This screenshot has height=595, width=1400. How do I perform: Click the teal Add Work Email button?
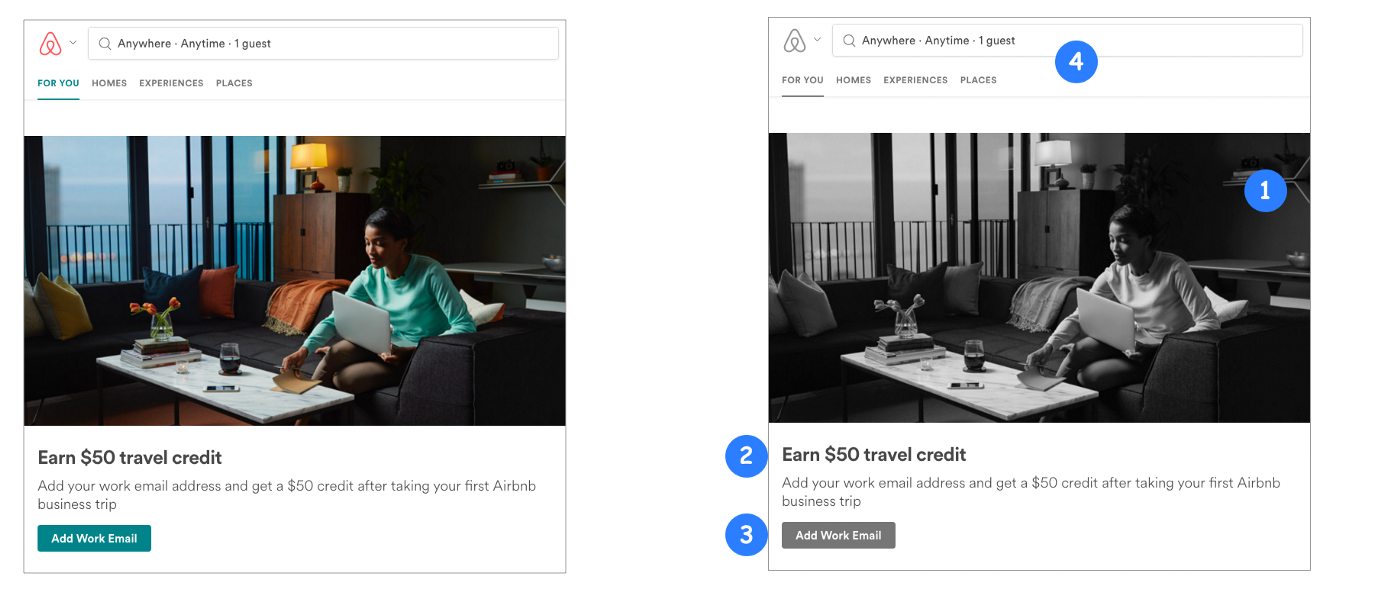pyautogui.click(x=94, y=538)
